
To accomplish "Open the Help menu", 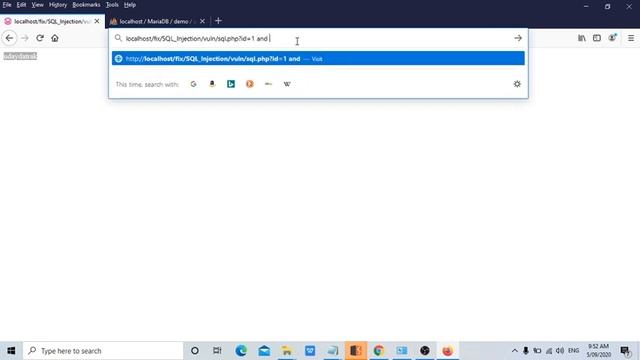I will [x=130, y=5].
